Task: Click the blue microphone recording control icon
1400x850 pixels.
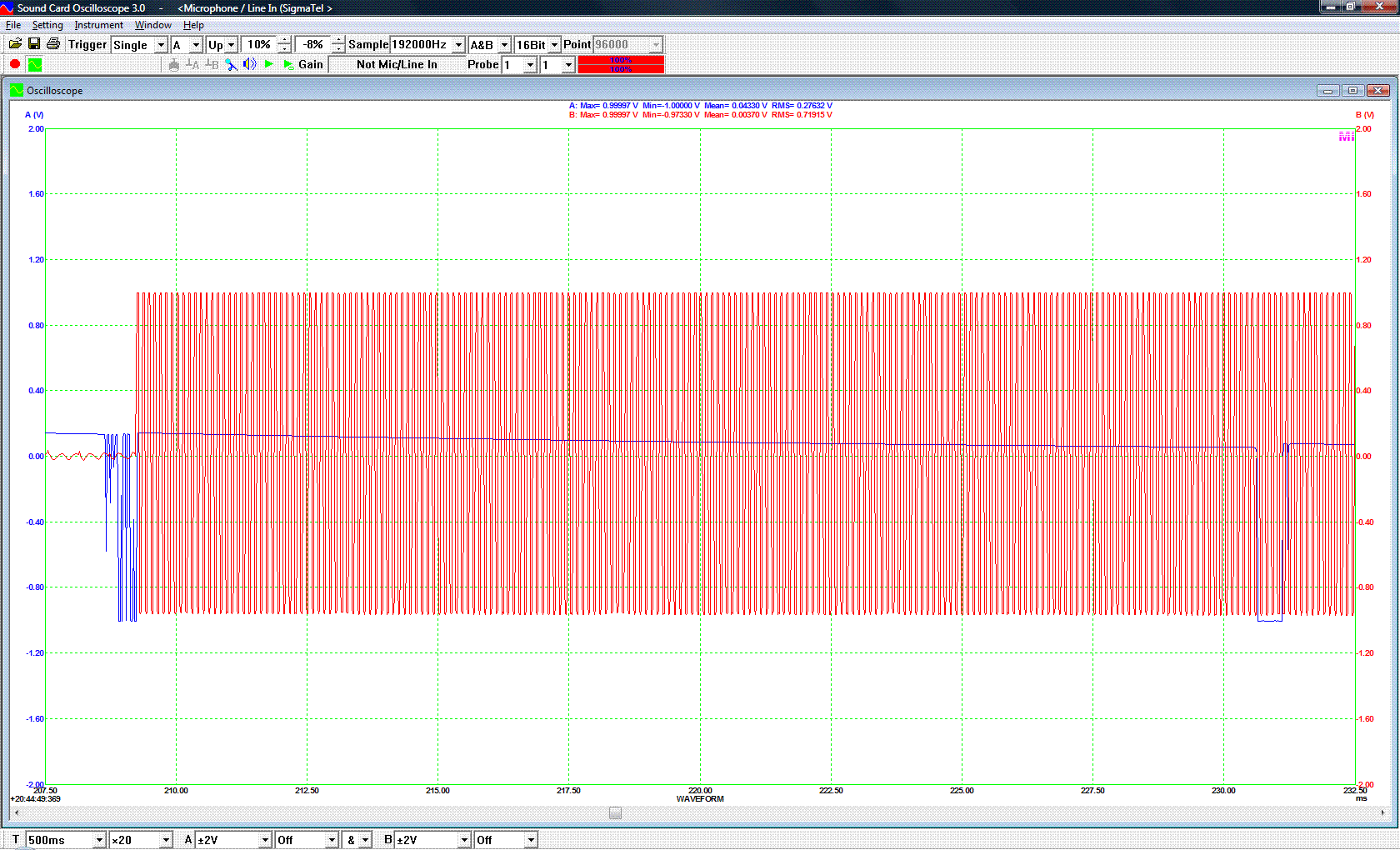Action: click(232, 64)
